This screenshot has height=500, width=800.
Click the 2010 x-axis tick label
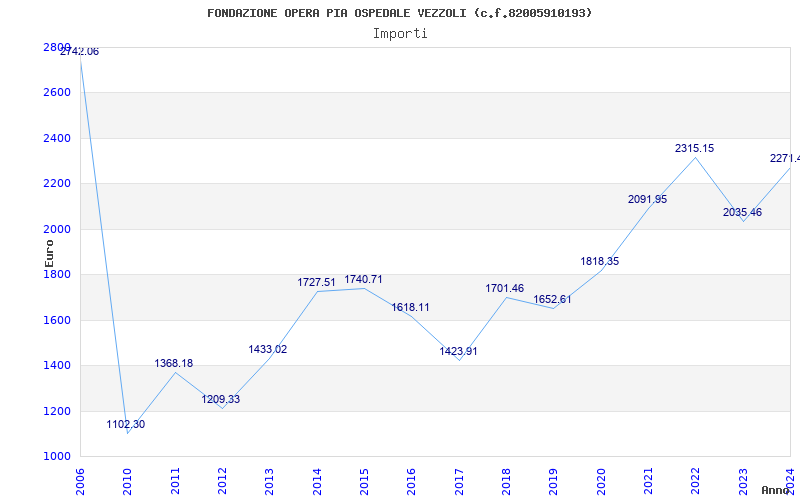click(128, 482)
